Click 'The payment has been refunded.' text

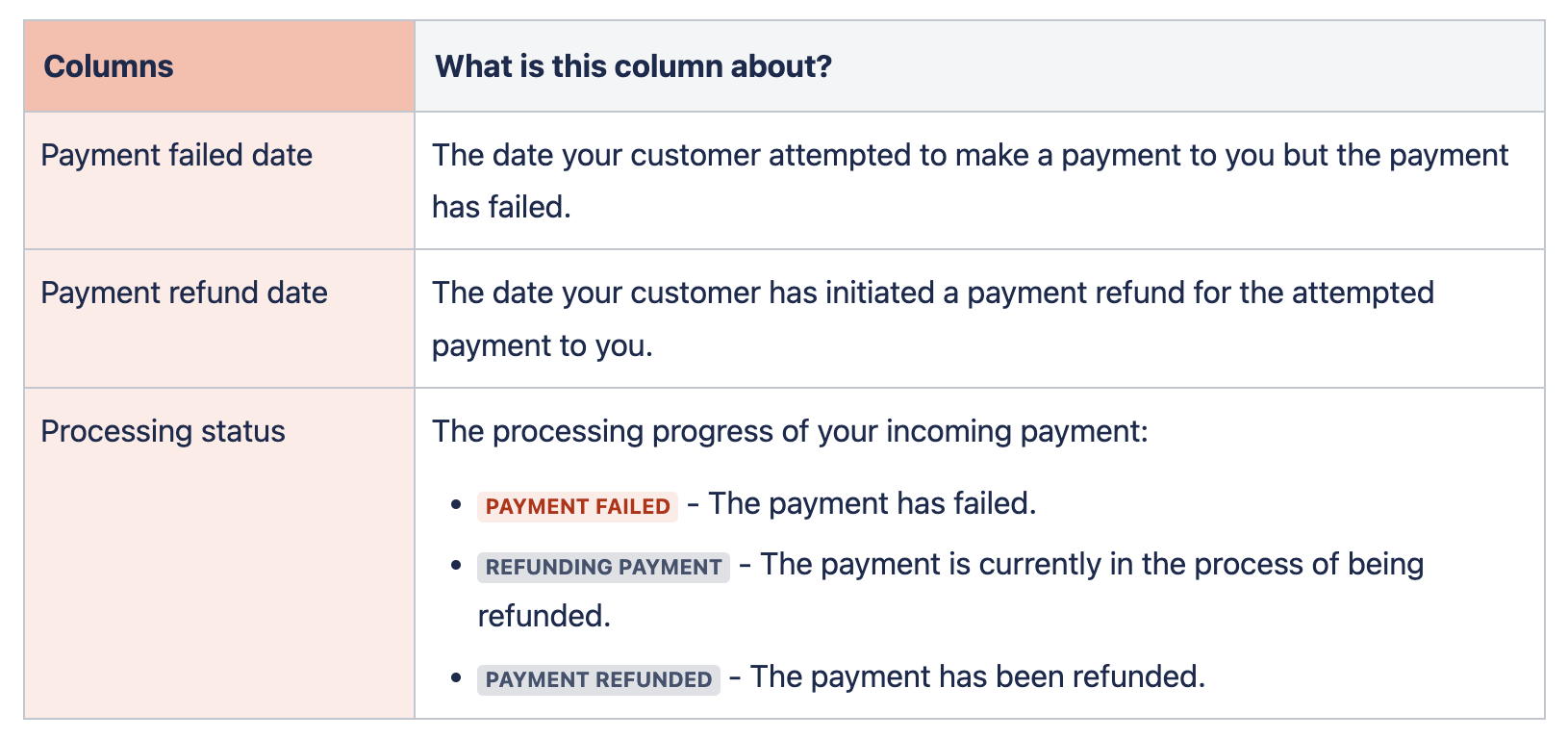point(977,676)
